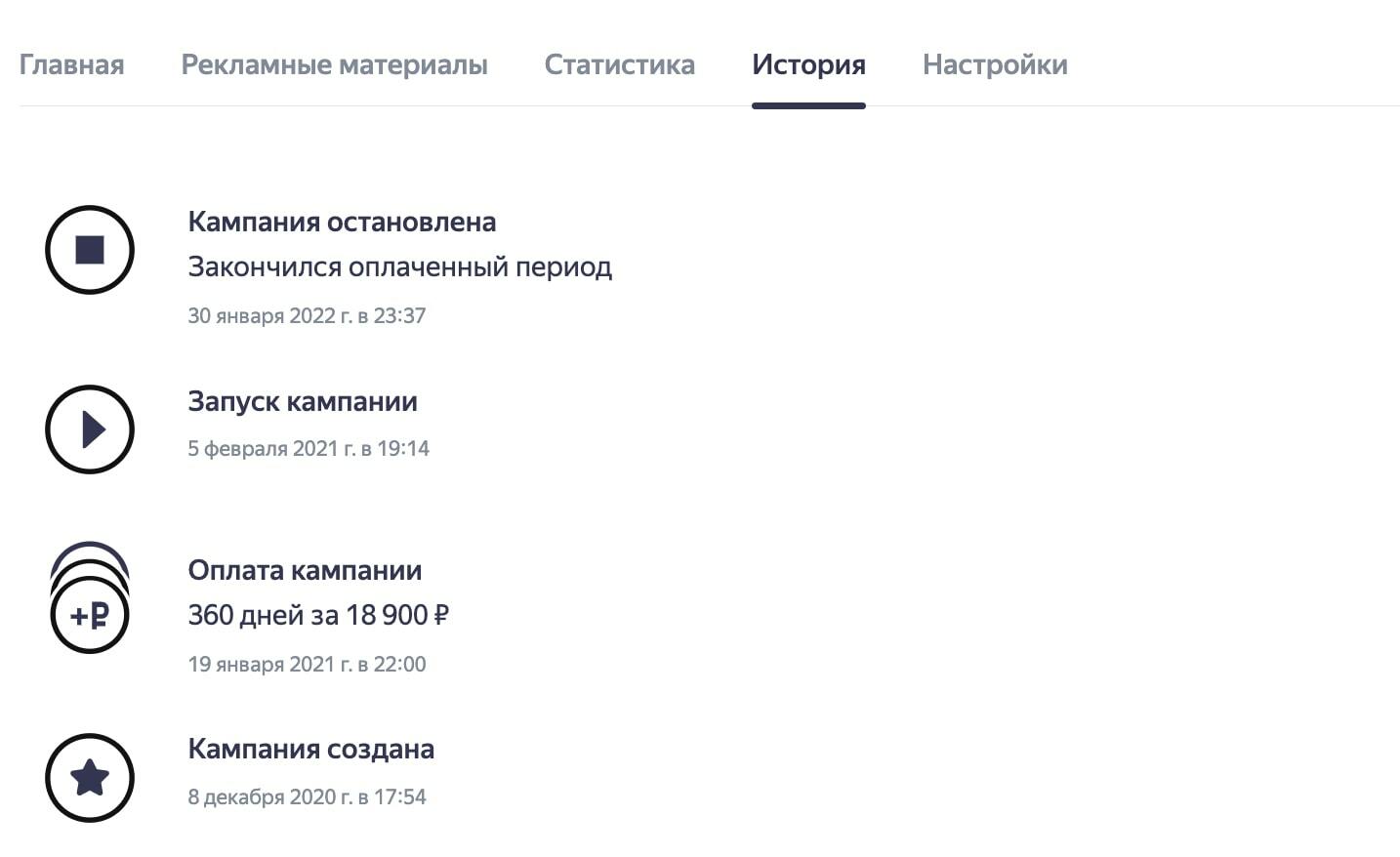Image resolution: width=1400 pixels, height=857 pixels.
Task: Click the 19 января 2021 timestamp
Action: (307, 664)
